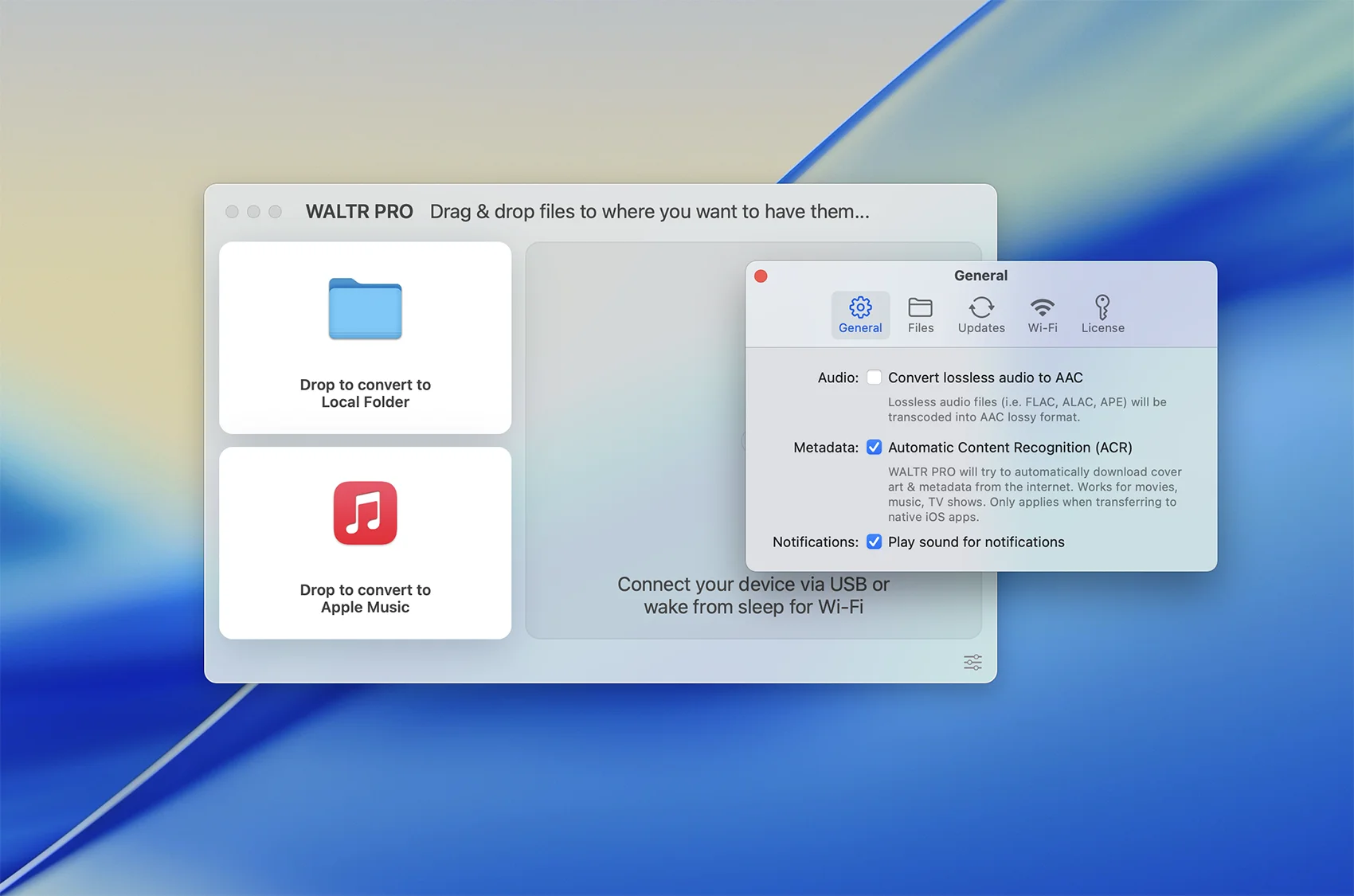Click the blue Local Folder icon
The width and height of the screenshot is (1354, 896).
pos(365,309)
